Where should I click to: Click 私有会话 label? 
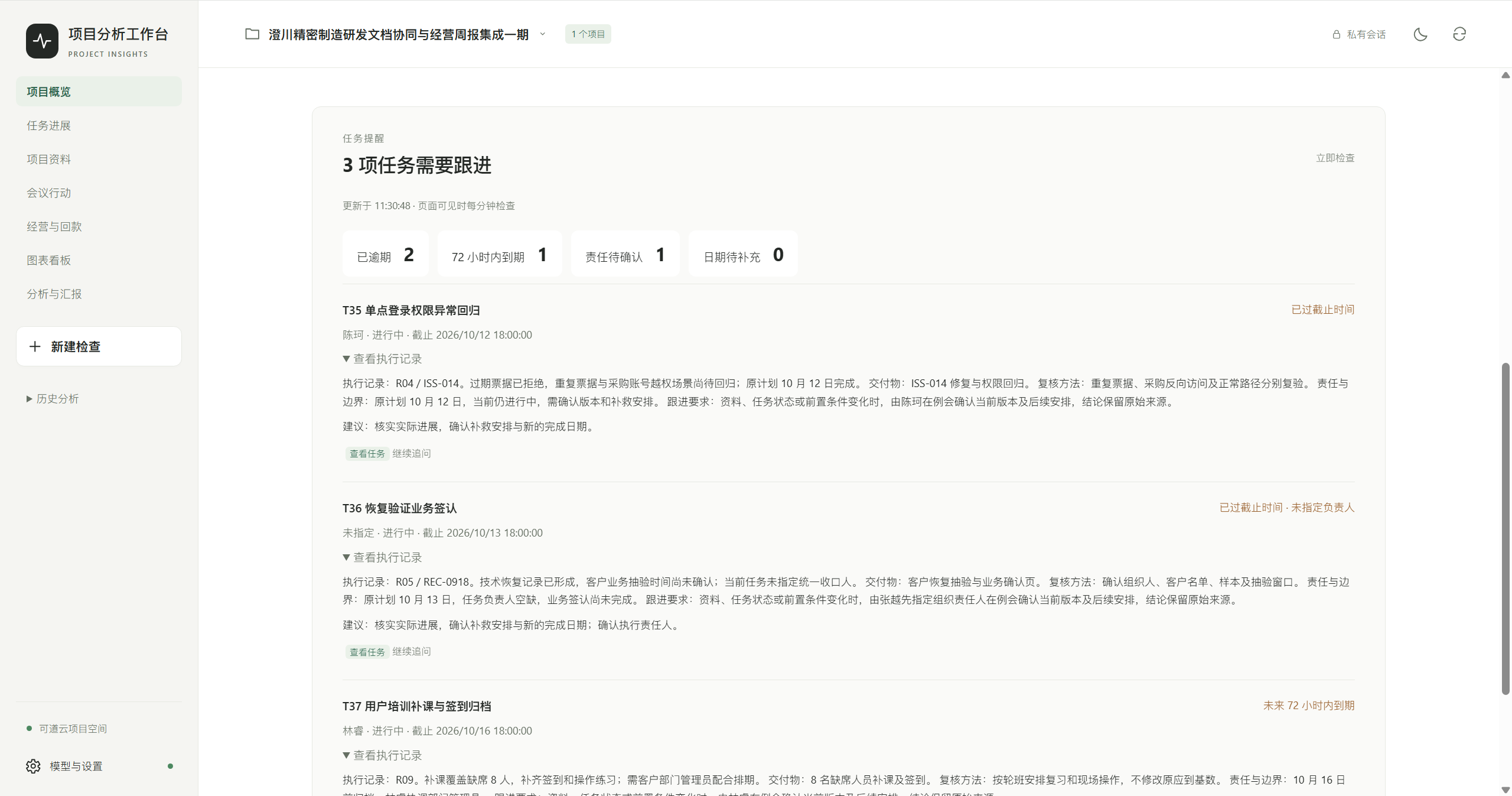[x=1366, y=34]
